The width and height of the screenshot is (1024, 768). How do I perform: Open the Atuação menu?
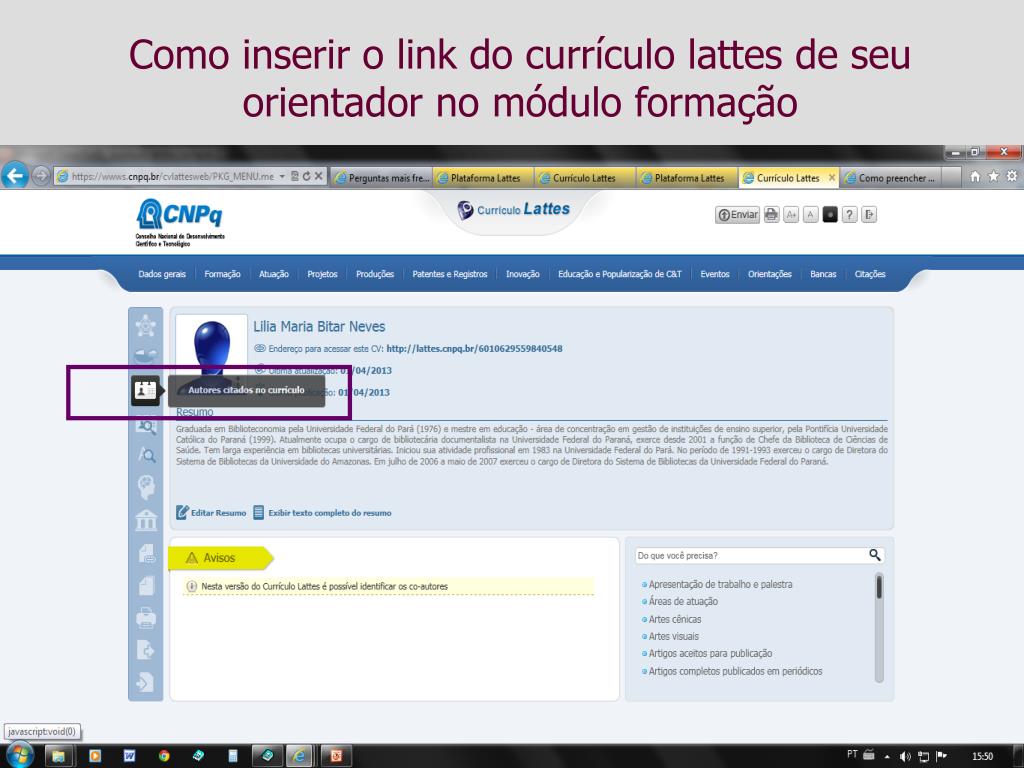274,274
